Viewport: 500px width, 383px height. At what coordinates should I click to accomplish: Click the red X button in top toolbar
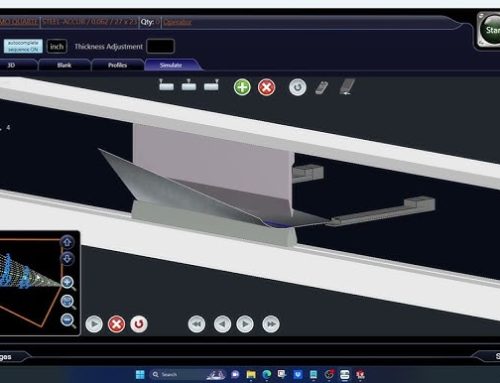pyautogui.click(x=266, y=87)
